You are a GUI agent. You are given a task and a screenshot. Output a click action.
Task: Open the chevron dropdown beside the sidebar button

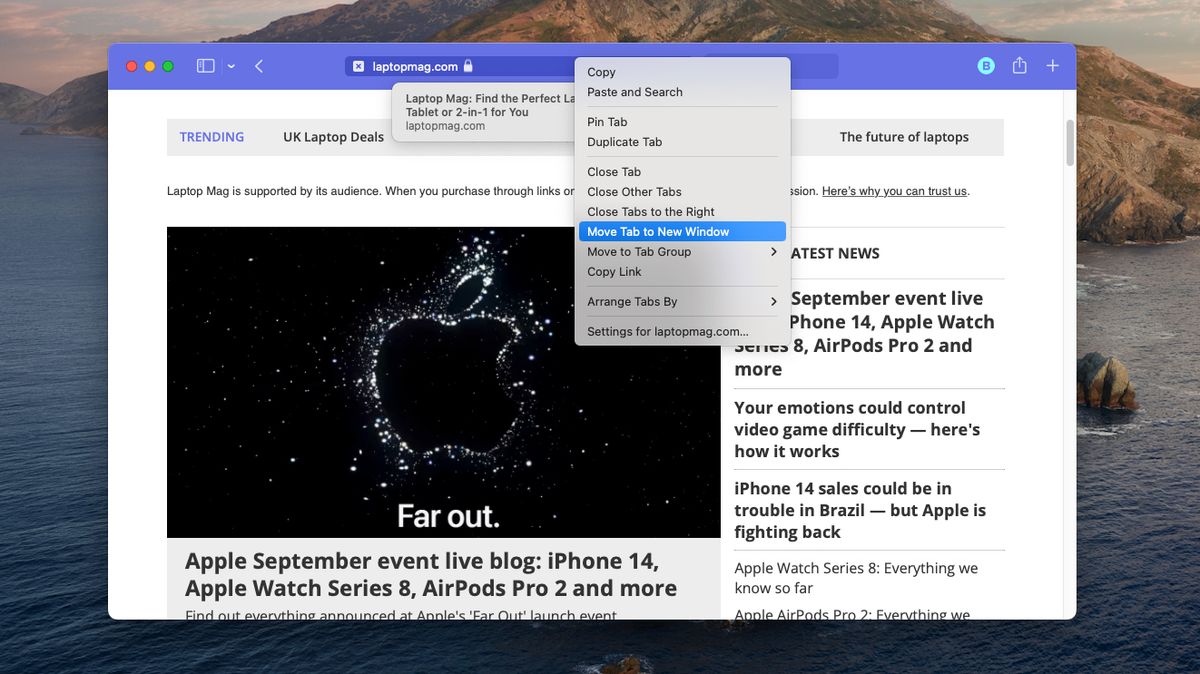point(231,65)
